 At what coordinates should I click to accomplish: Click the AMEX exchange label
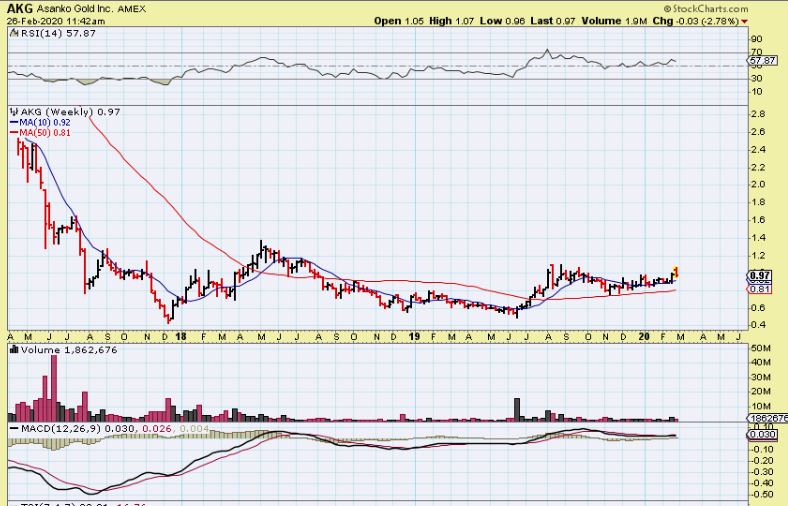point(132,9)
